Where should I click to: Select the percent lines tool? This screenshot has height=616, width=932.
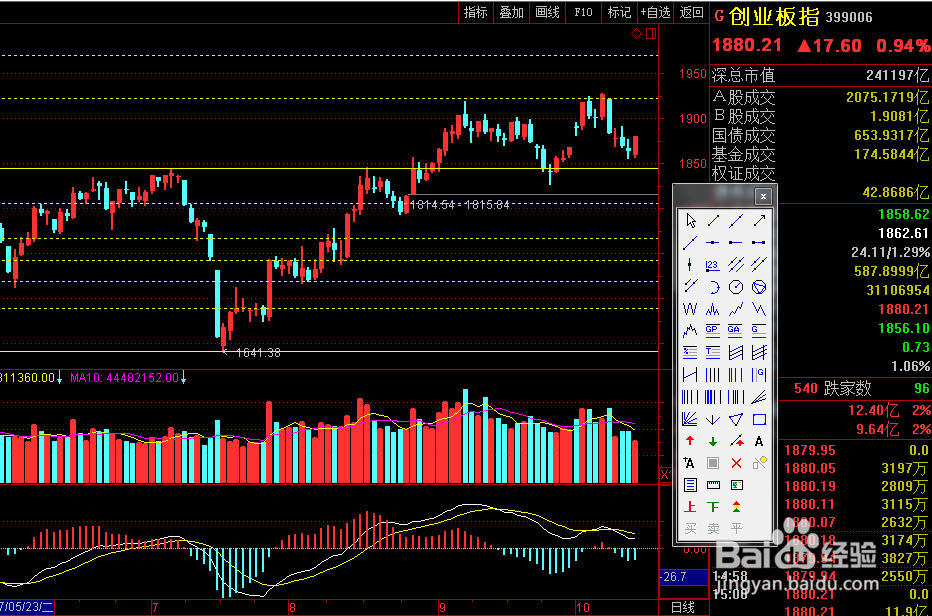coord(690,353)
